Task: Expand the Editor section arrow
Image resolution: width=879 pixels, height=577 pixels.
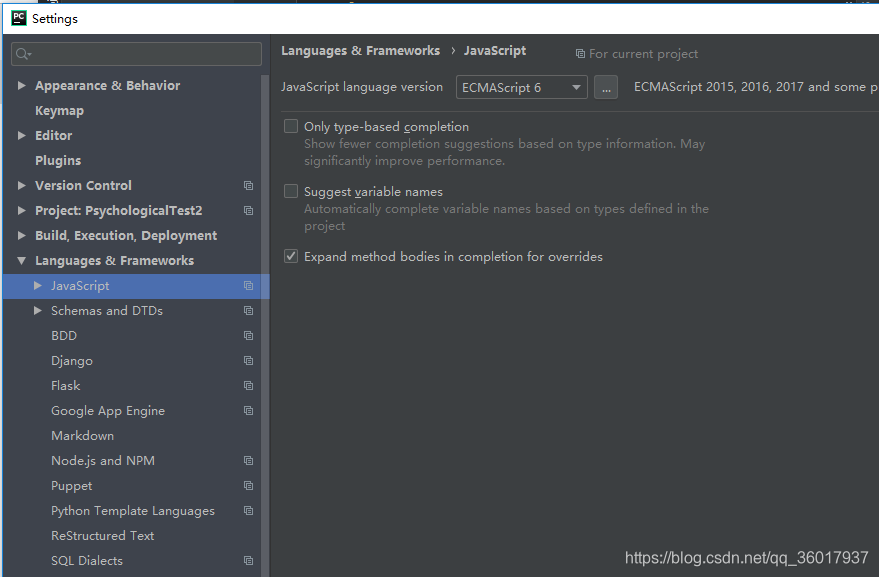Action: click(x=21, y=135)
